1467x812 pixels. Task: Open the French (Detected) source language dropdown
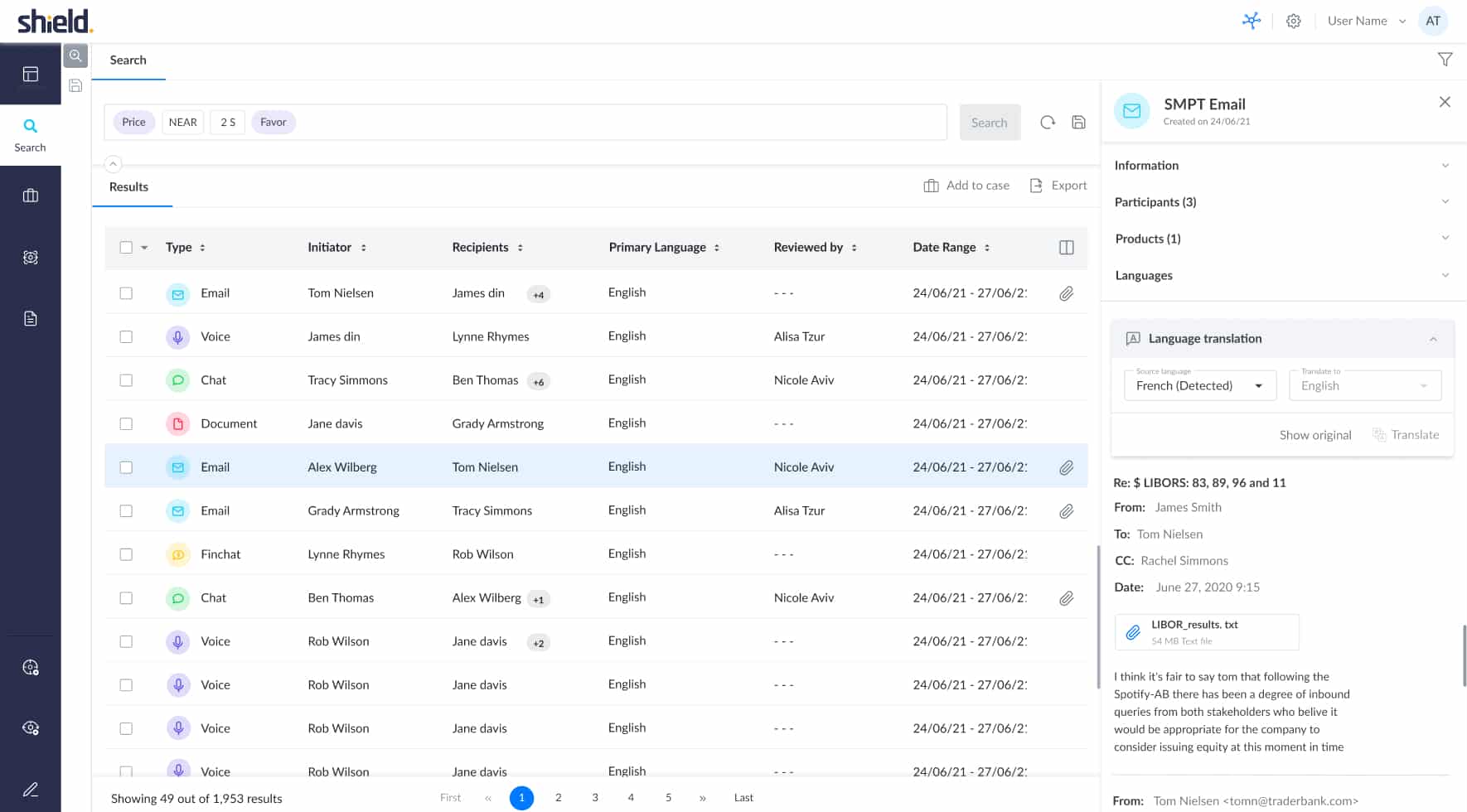tap(1199, 386)
